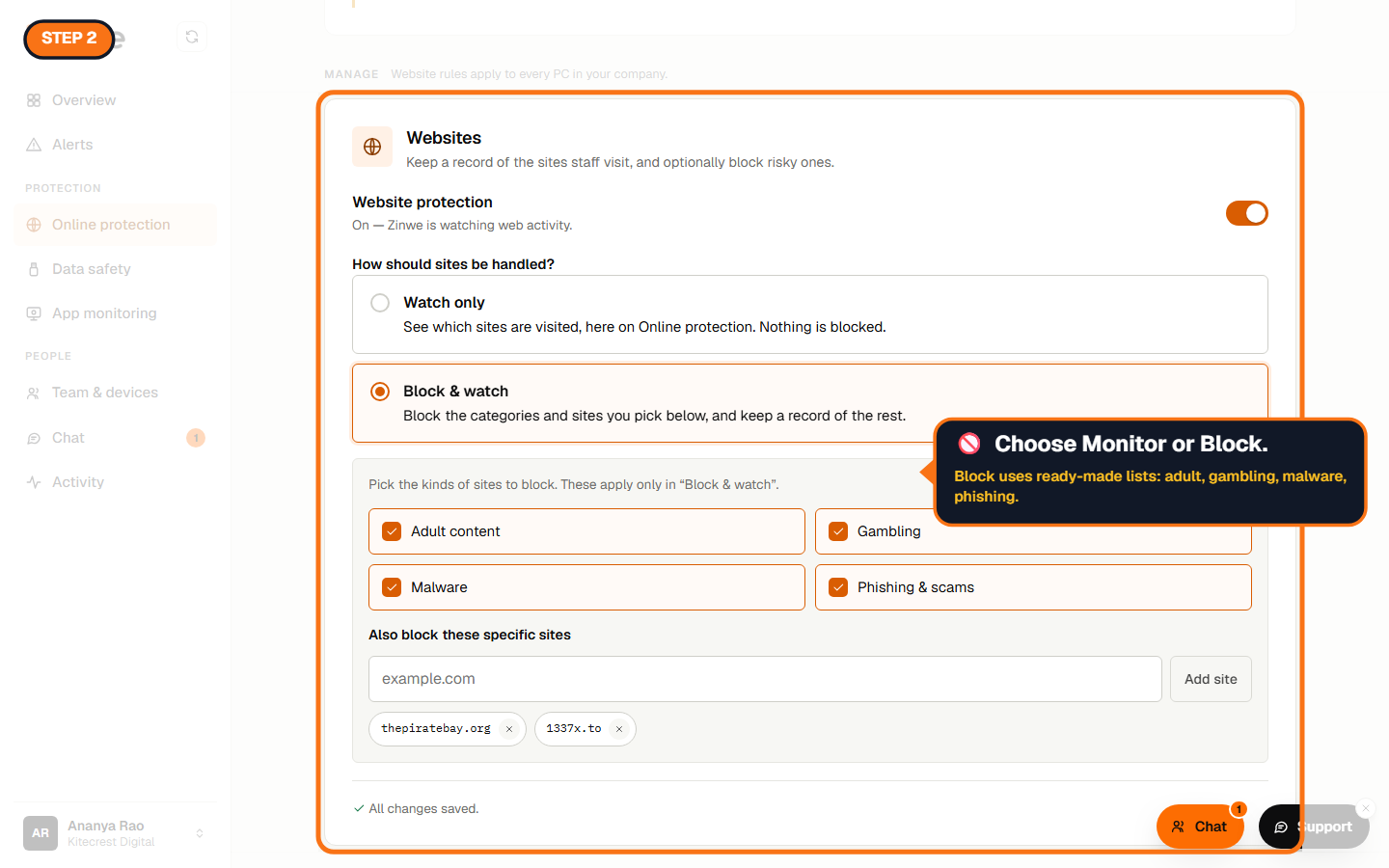Click the Add site button
The image size is (1389, 868).
1211,679
